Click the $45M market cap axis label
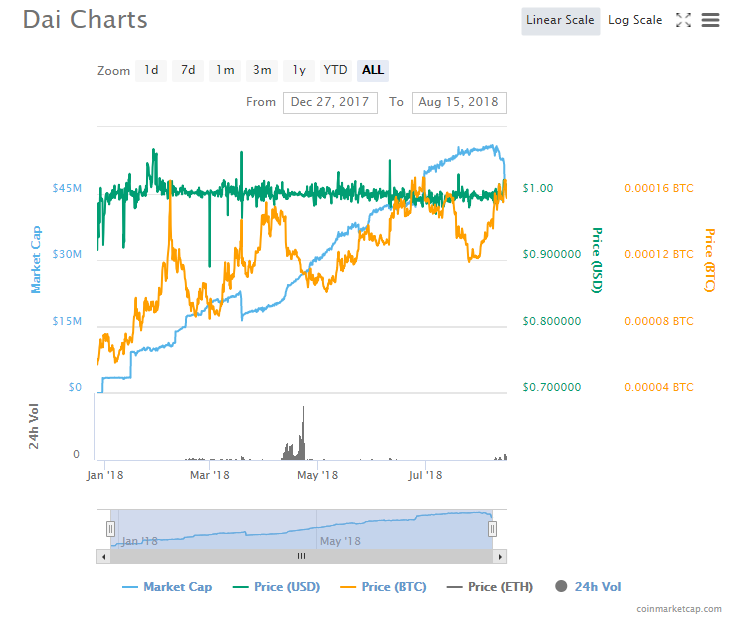The width and height of the screenshot is (755, 636). coord(67,188)
